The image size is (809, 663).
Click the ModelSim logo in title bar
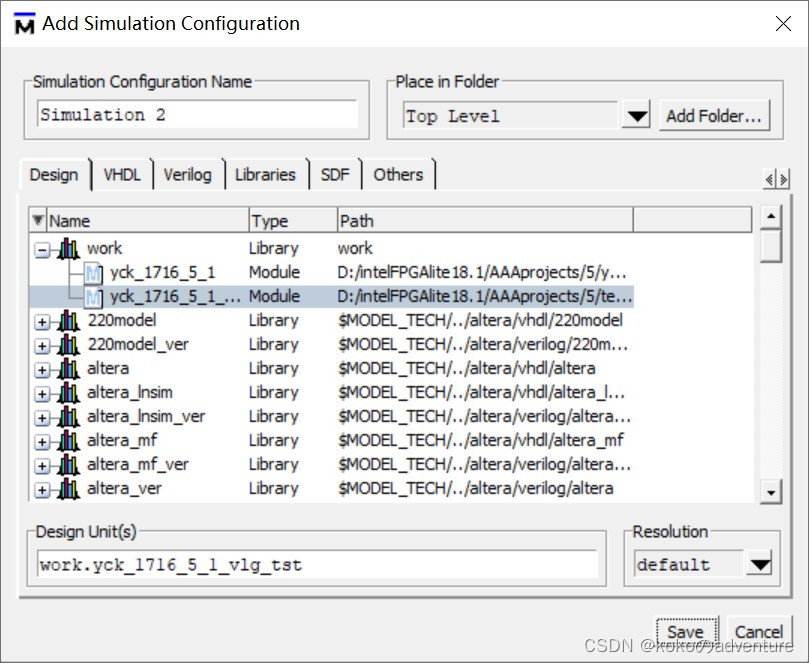24,24
